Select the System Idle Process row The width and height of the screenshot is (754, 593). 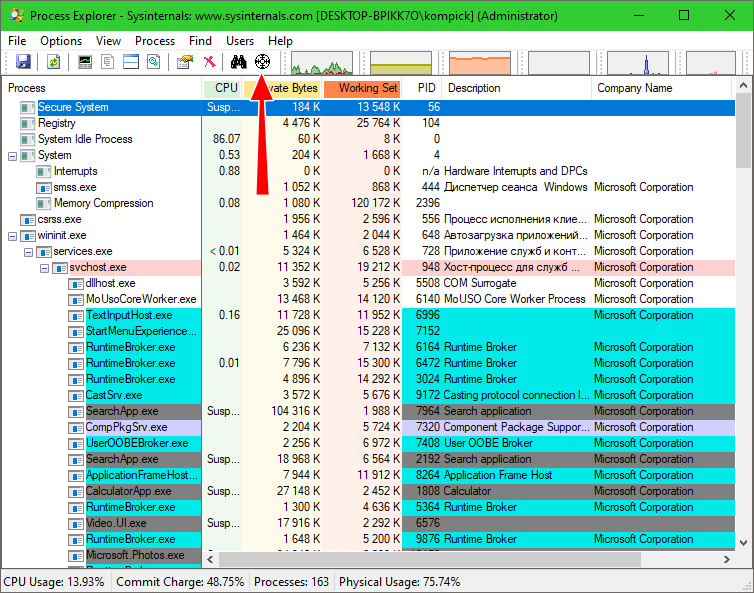click(368, 139)
